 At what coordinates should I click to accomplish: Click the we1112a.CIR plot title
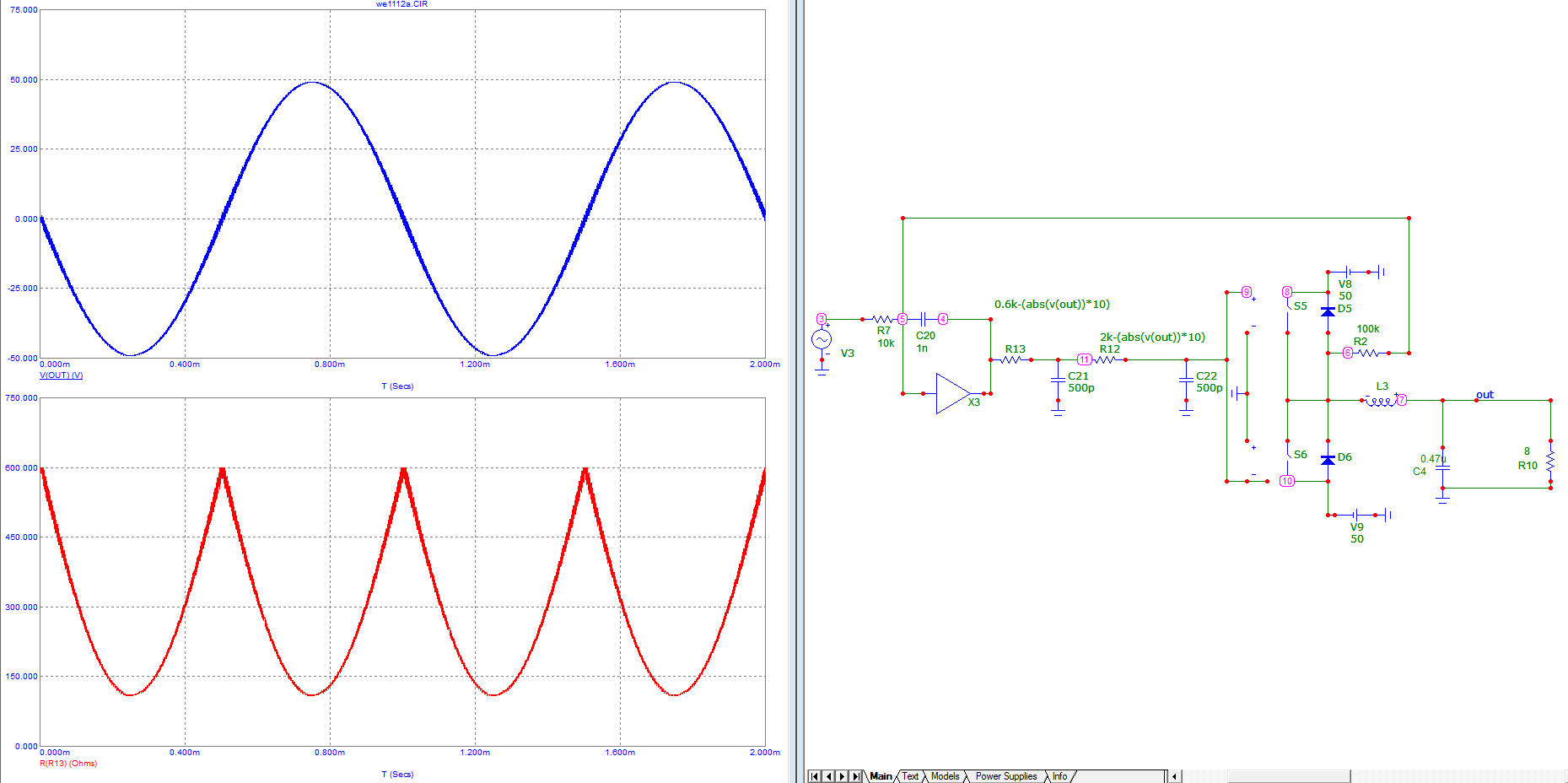(401, 4)
